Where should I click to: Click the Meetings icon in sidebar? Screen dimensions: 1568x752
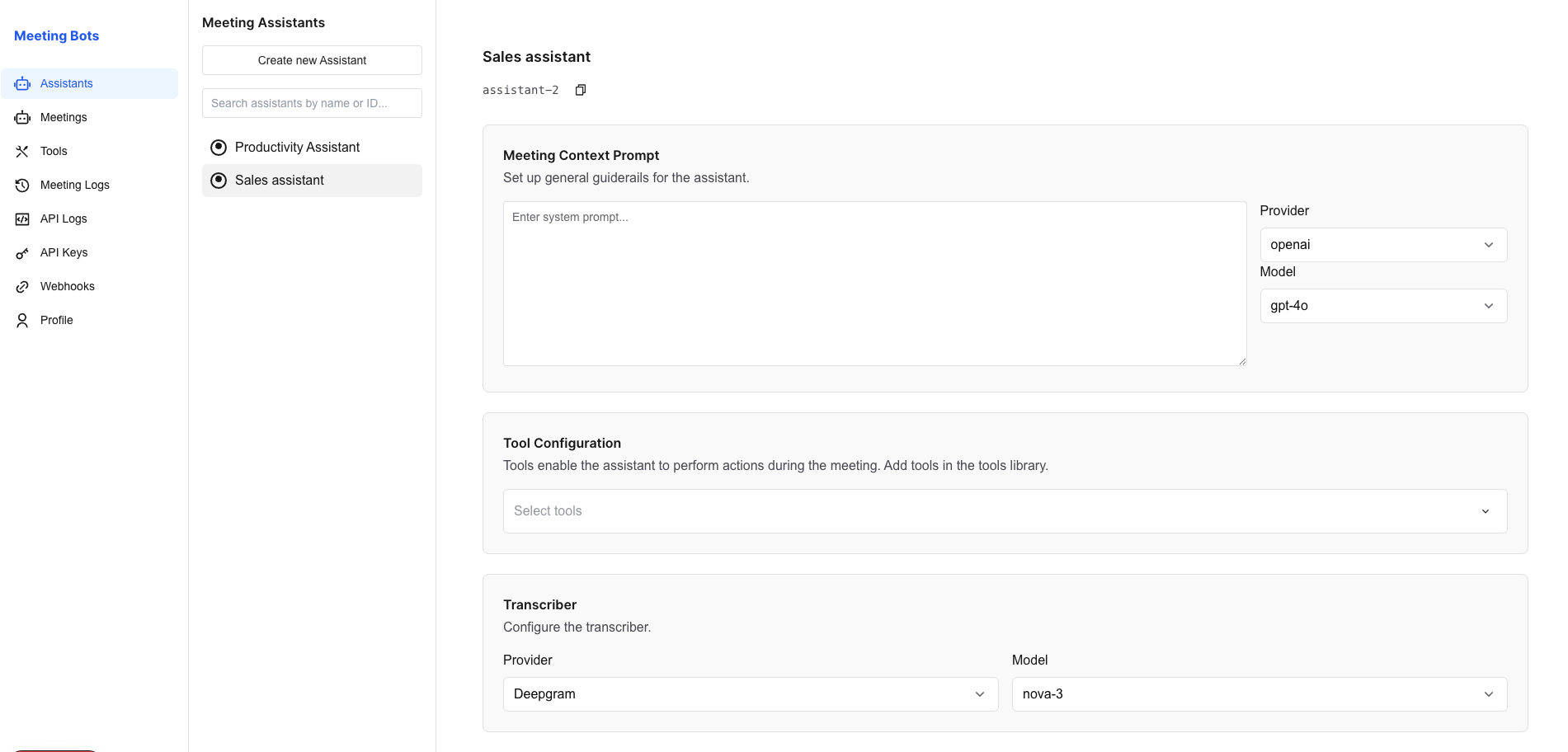coord(22,118)
